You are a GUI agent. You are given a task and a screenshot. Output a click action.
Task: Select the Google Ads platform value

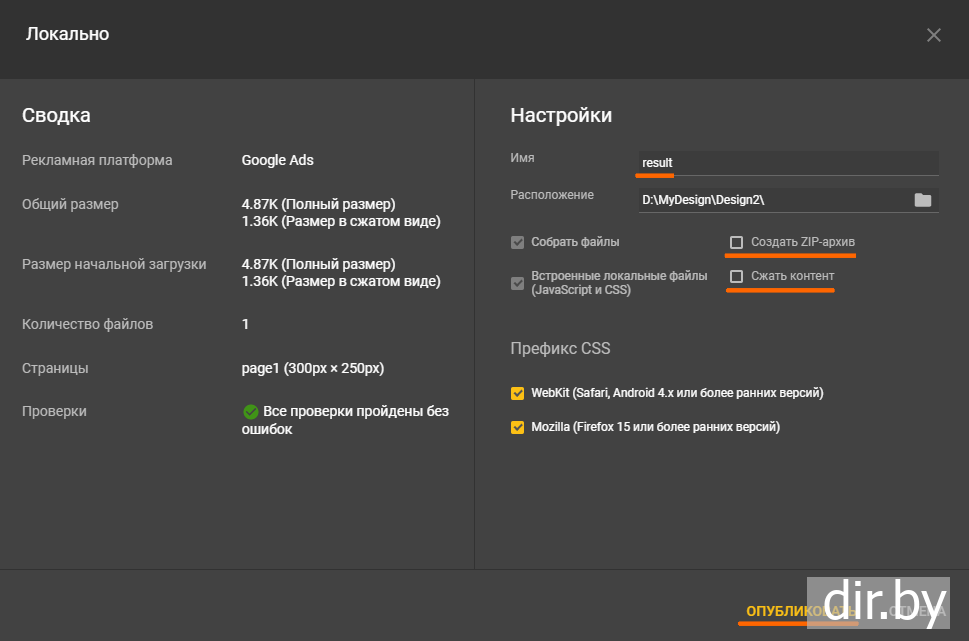click(x=277, y=160)
